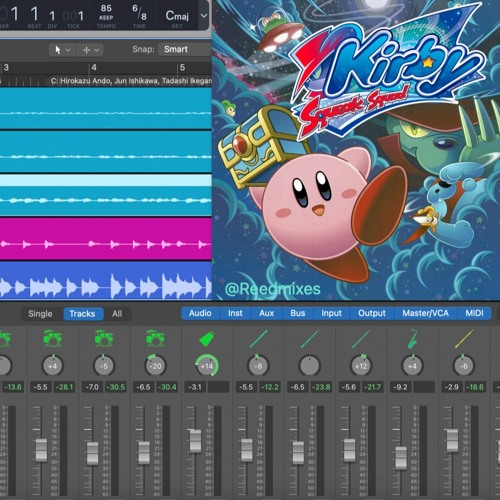Open the marquee tool menu chevron
Viewport: 500px width, 500px height.
point(97,50)
